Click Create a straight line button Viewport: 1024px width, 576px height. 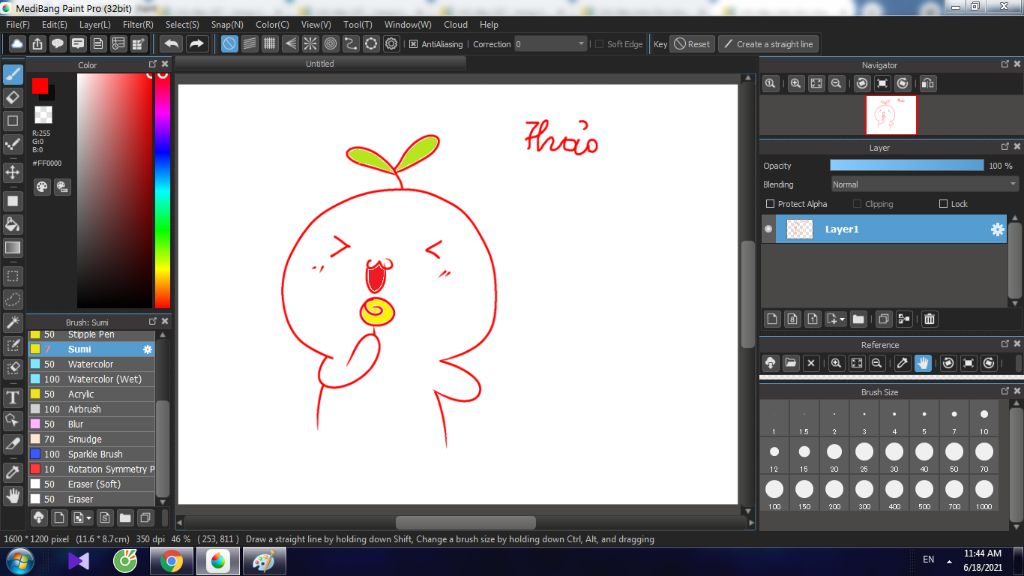pos(769,44)
